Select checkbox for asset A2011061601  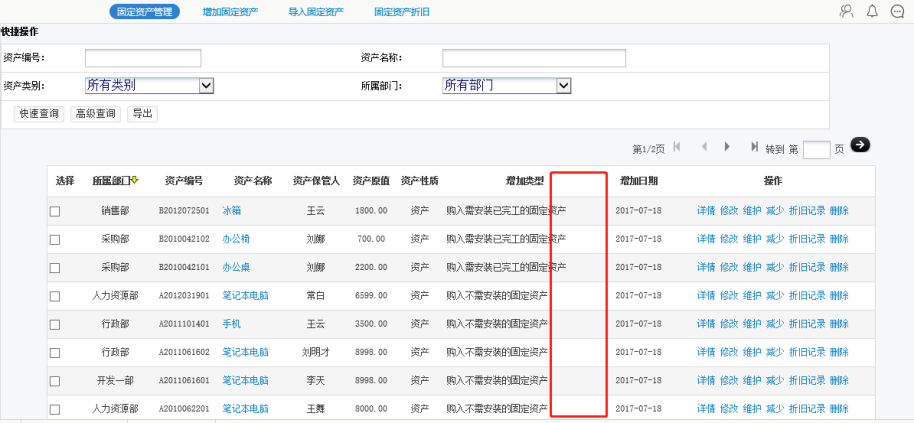[x=55, y=381]
